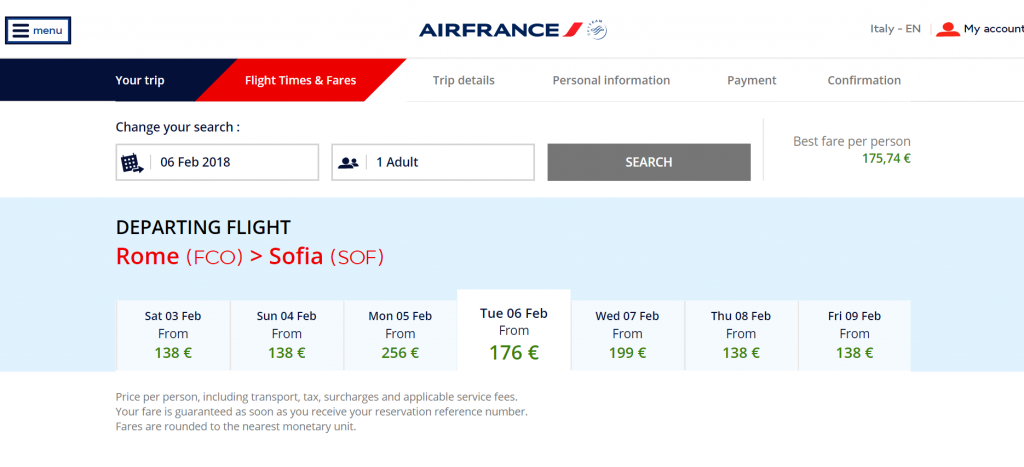This screenshot has width=1024, height=467.
Task: Open the My account link
Action: (x=994, y=29)
